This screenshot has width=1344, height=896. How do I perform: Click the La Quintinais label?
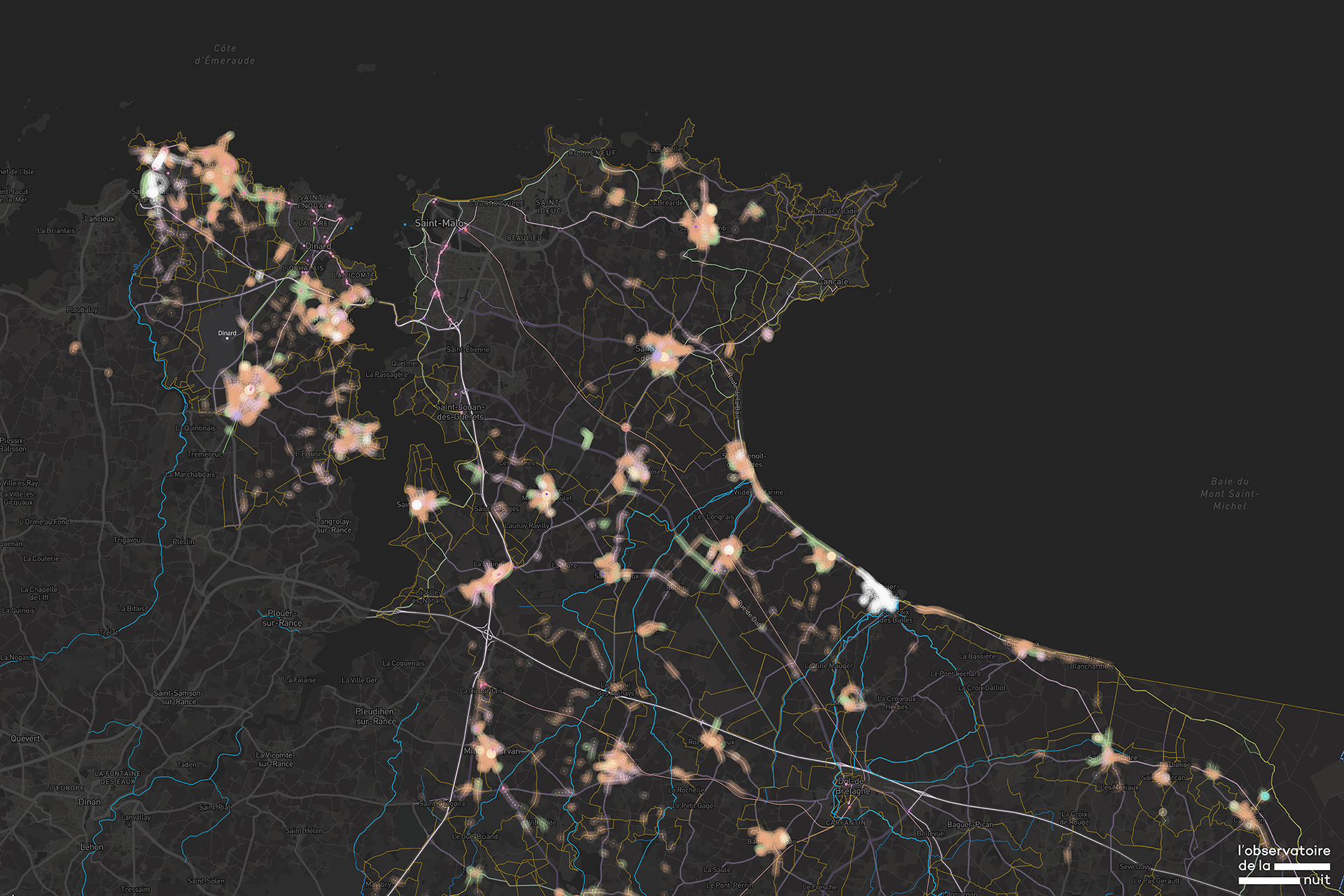[x=195, y=428]
